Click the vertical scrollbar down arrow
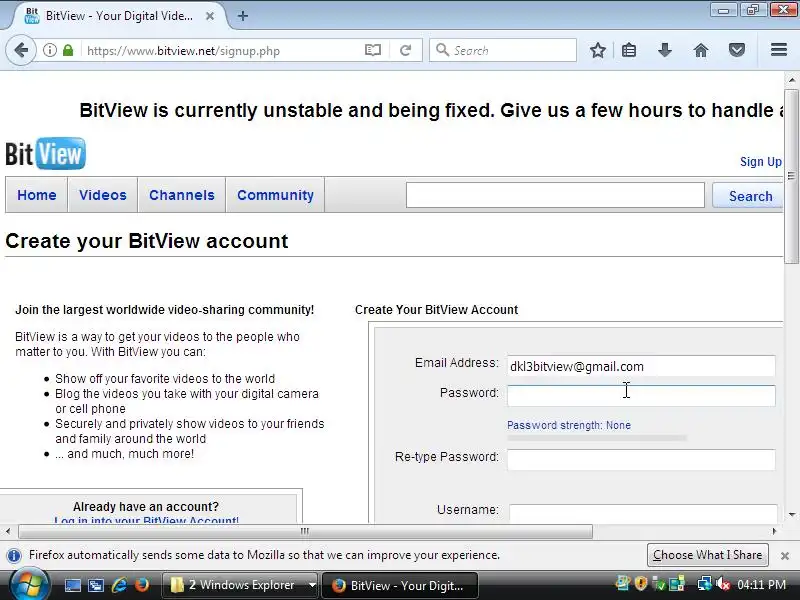This screenshot has height=600, width=800. 791,514
